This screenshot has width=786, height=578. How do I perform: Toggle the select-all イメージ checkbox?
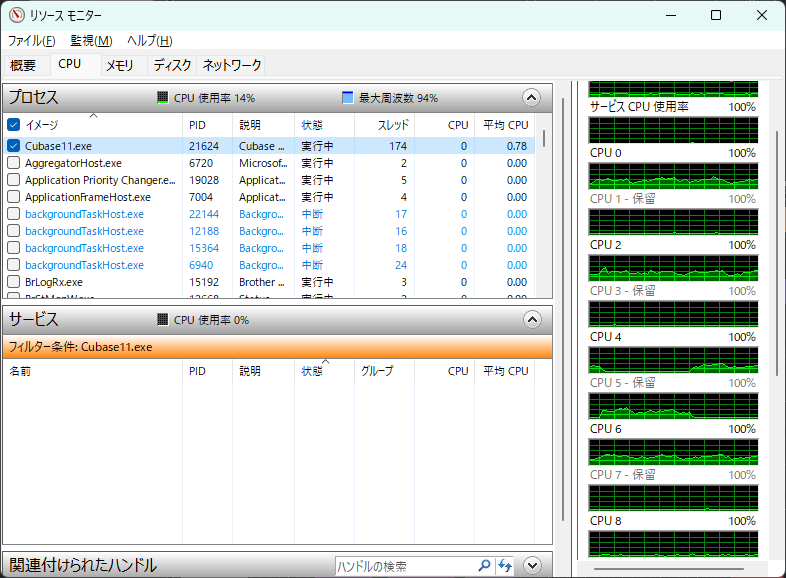[x=14, y=124]
